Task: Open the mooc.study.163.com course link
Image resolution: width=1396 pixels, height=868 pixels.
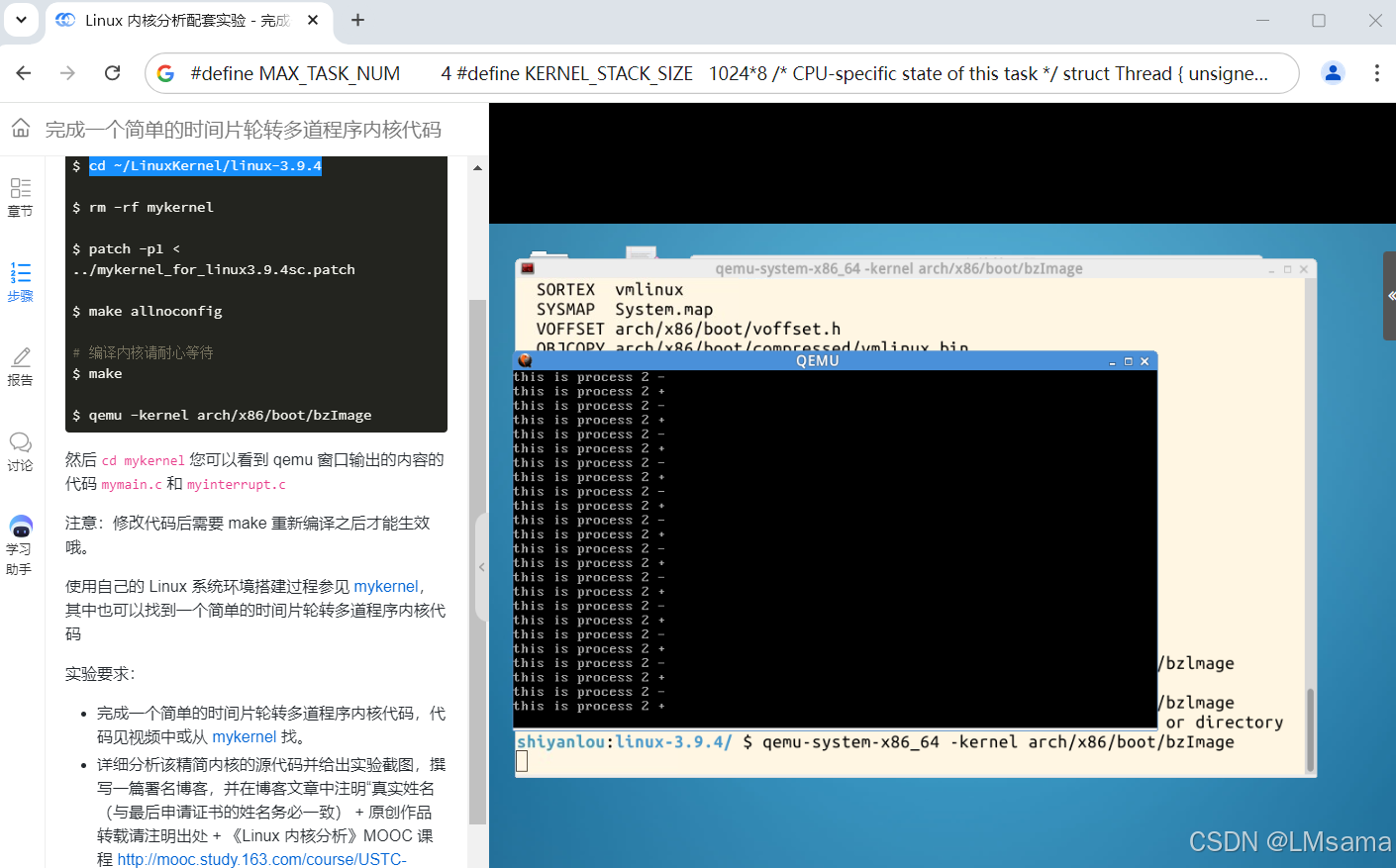Action: pos(262,859)
